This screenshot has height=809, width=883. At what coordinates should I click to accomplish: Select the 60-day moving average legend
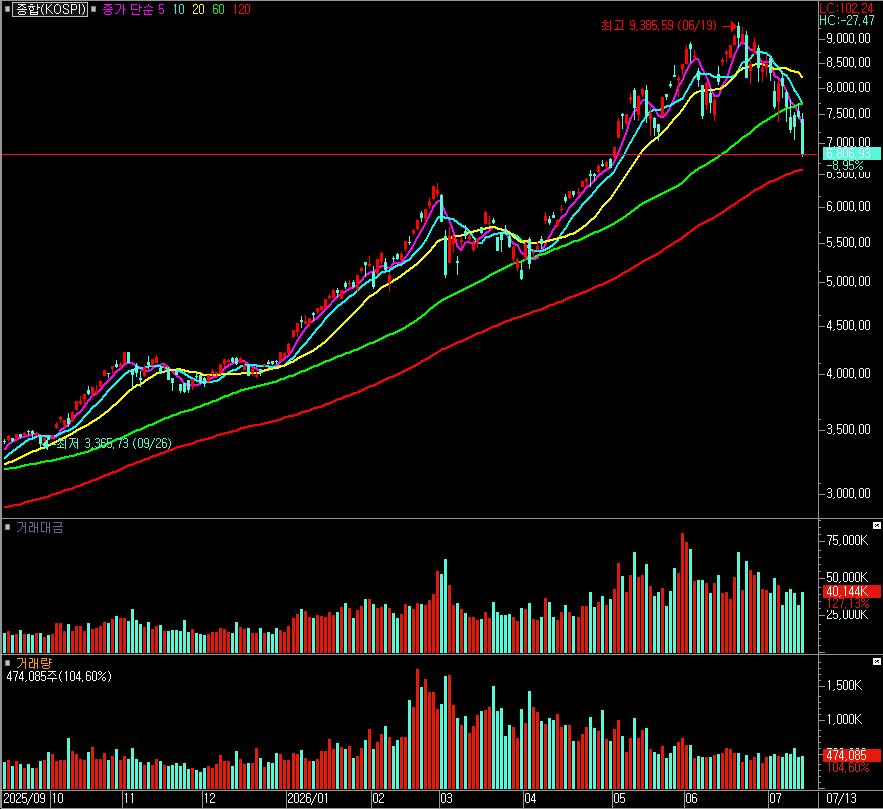[218, 10]
